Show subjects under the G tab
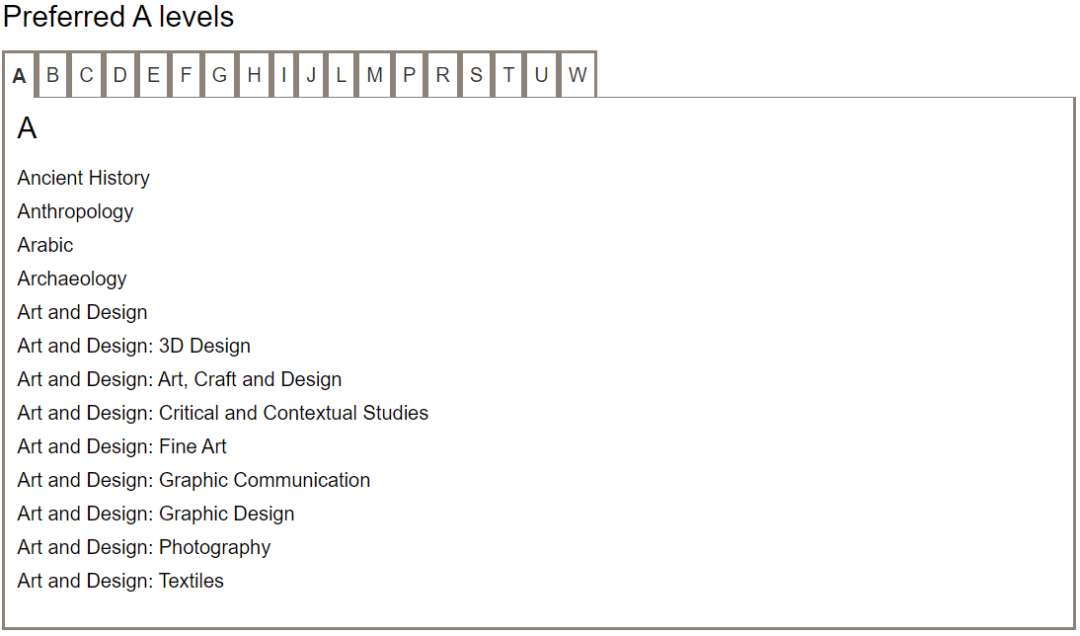This screenshot has width=1080, height=636. pyautogui.click(x=220, y=75)
